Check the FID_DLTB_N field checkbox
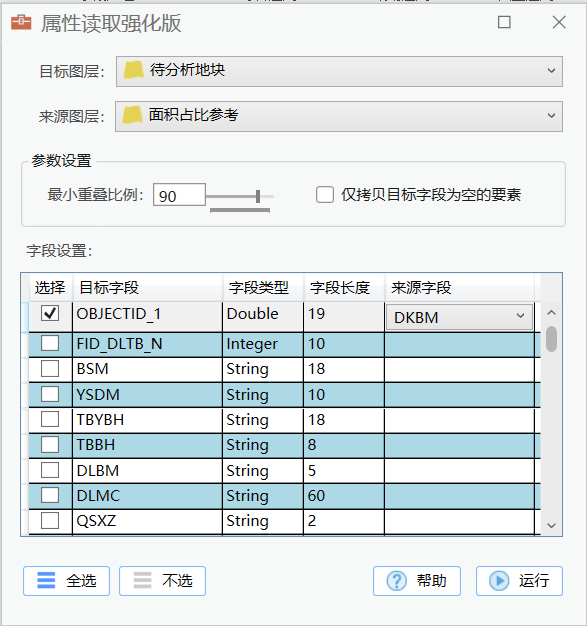 click(x=50, y=343)
